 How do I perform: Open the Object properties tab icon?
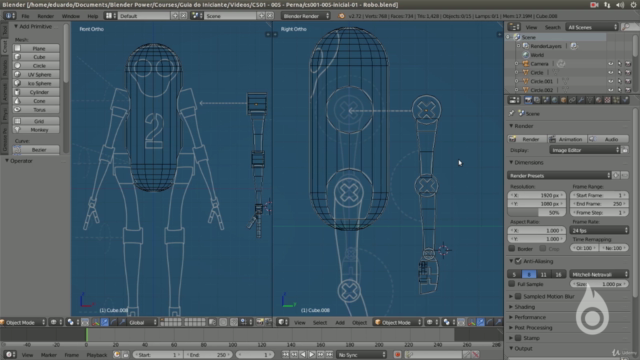pyautogui.click(x=564, y=100)
